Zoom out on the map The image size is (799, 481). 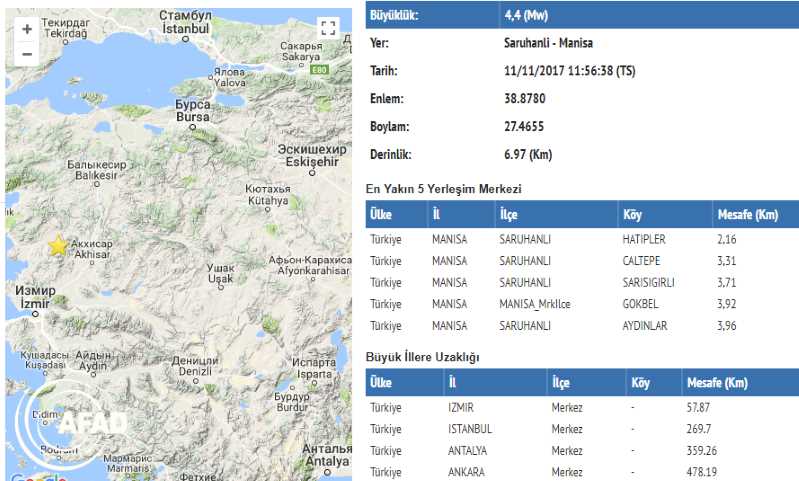pyautogui.click(x=26, y=54)
